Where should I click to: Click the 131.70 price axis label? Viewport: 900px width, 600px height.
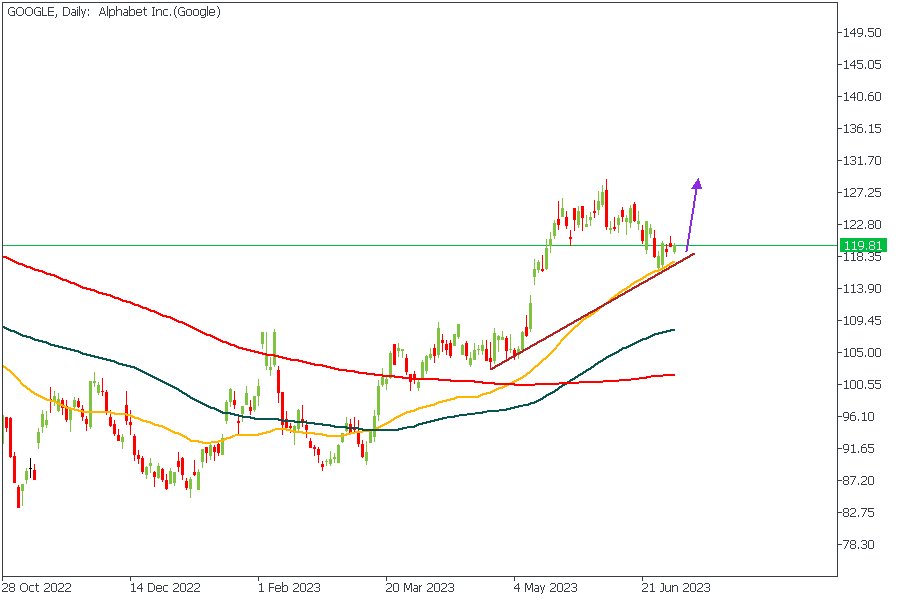click(861, 161)
